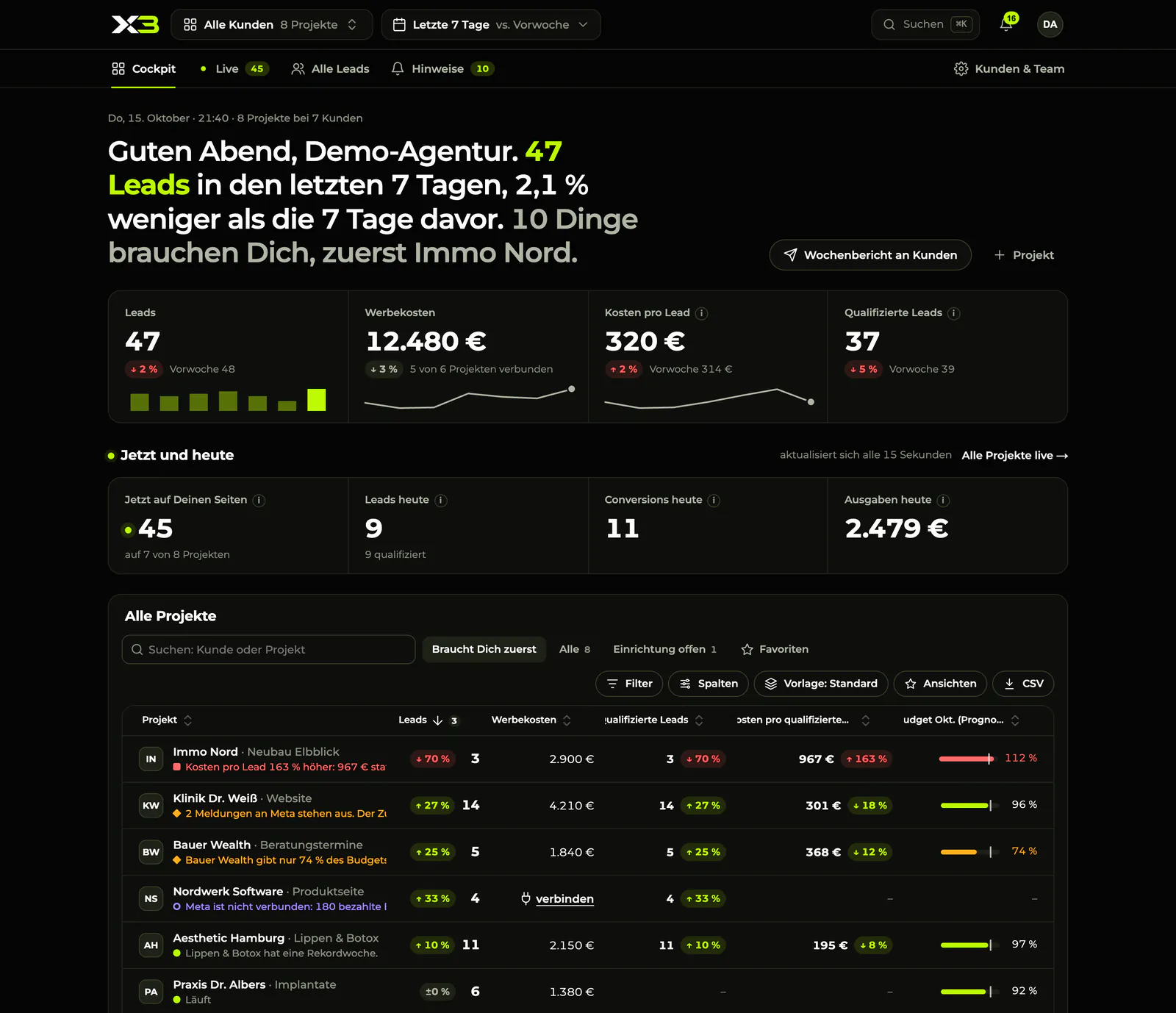Image resolution: width=1176 pixels, height=1013 pixels.
Task: Click the verbinden link for Nordwerk Software
Action: click(564, 898)
